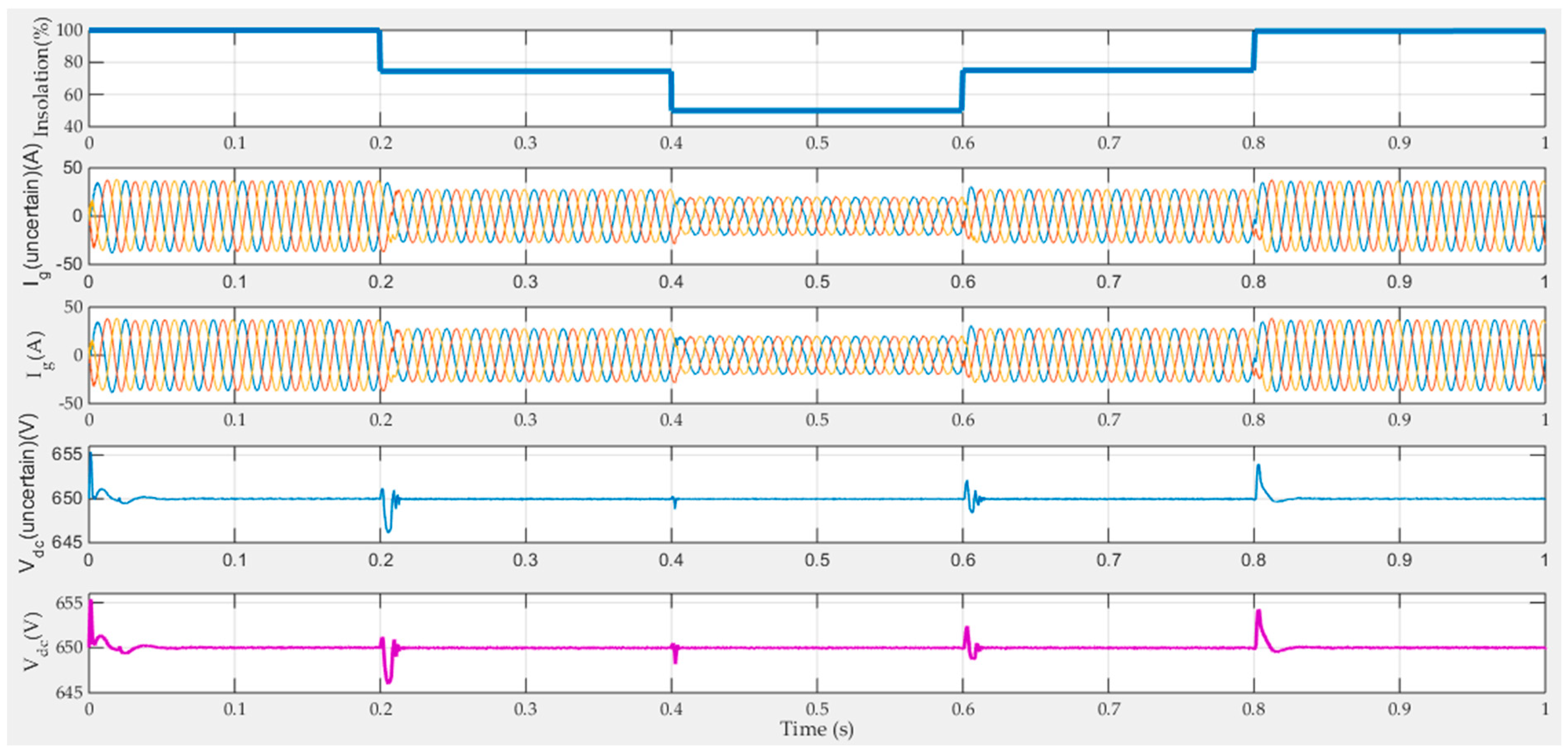
Task: Click the -50 tick on Ig(uncertain) axis
Action: click(x=69, y=264)
